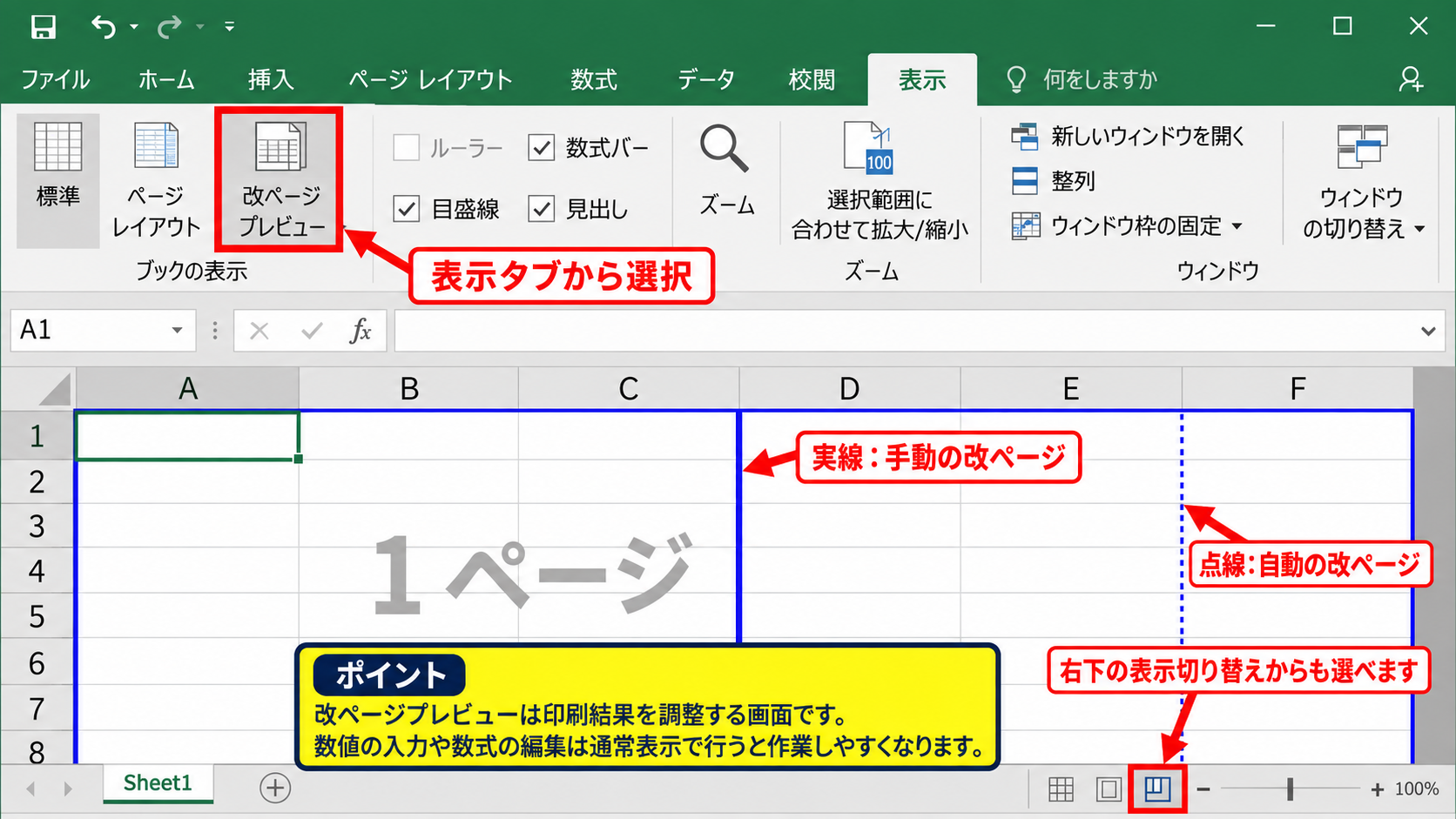This screenshot has height=819, width=1456.
Task: Select Normal view icon in status bar
Action: click(1061, 789)
